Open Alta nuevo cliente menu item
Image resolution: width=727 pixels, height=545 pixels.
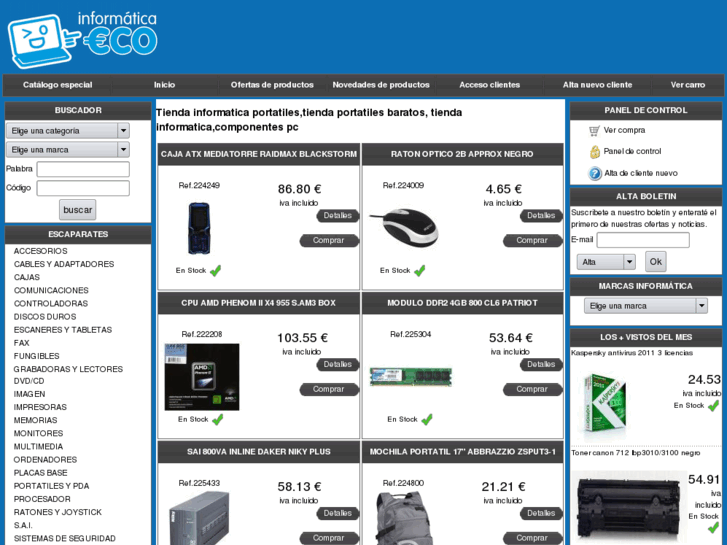(x=598, y=85)
